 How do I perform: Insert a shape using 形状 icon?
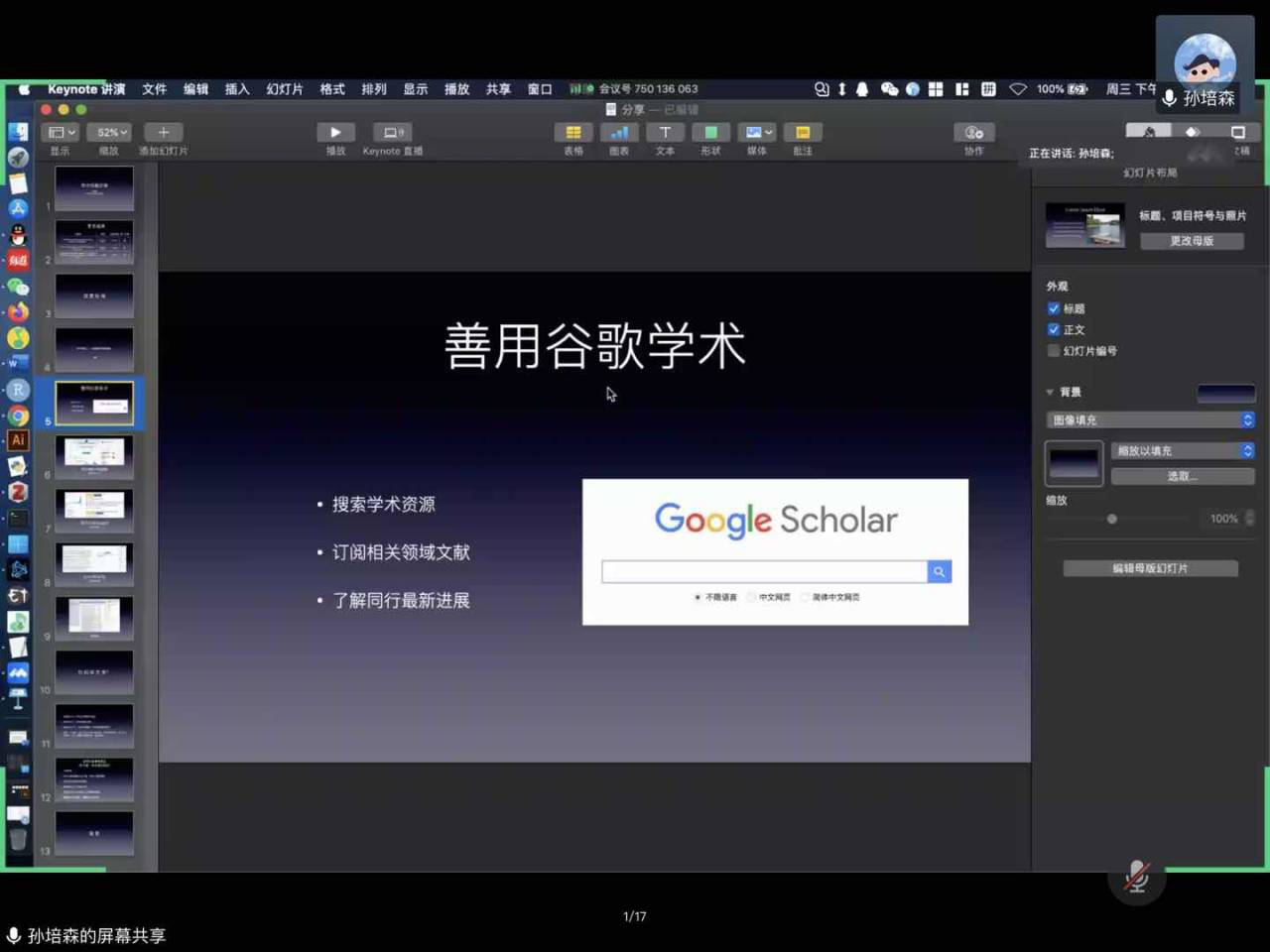click(x=710, y=132)
